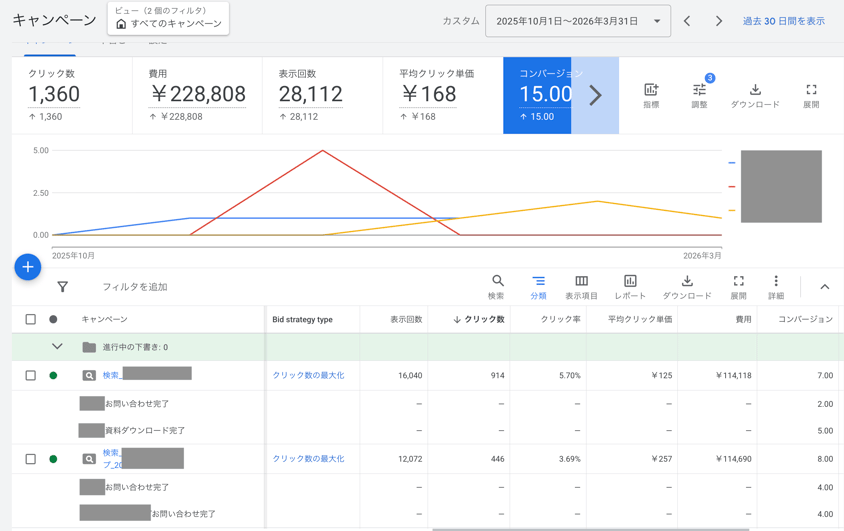Click the 3.69% click rate cell
The width and height of the screenshot is (844, 531).
(569, 459)
